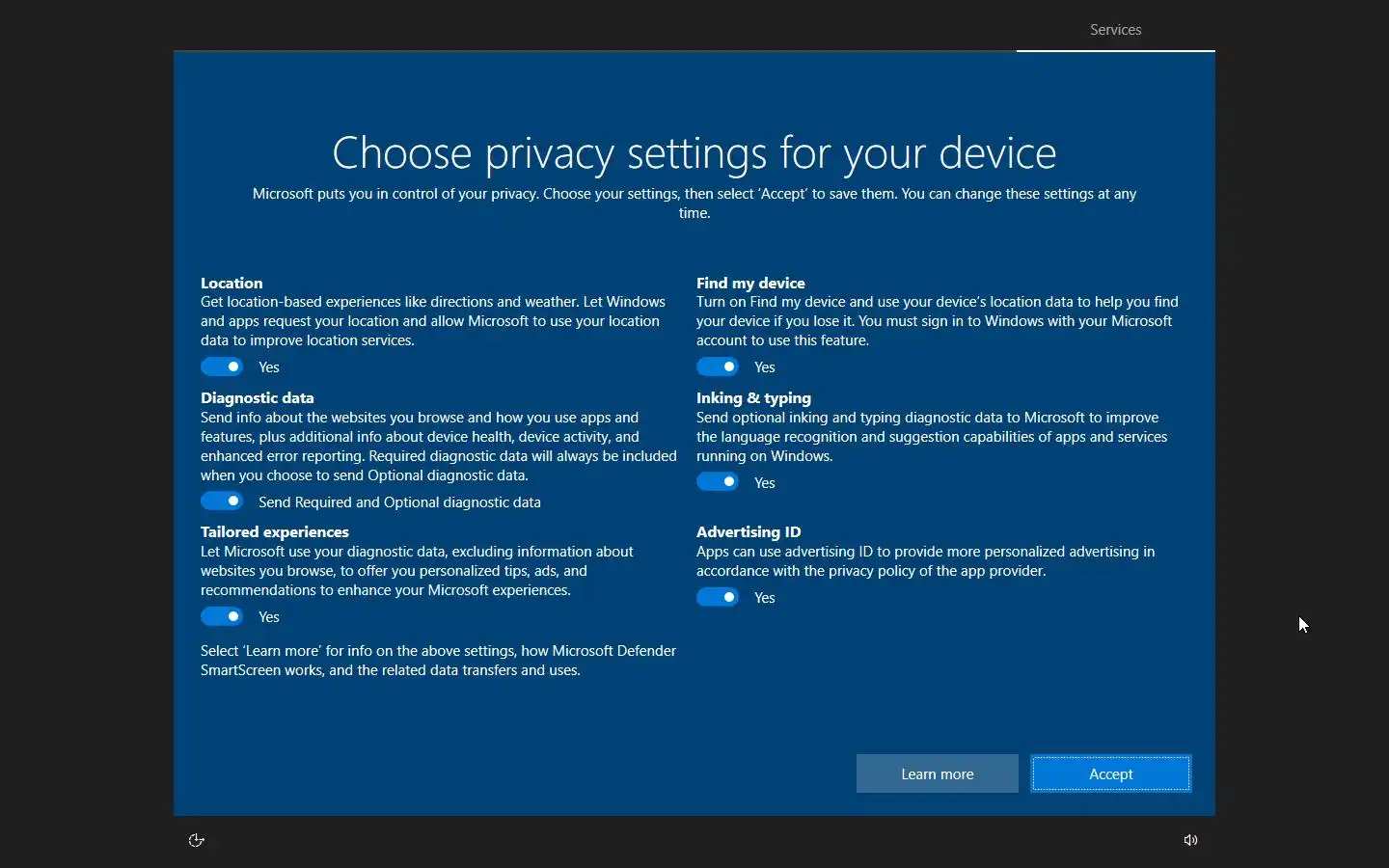Image resolution: width=1389 pixels, height=868 pixels.
Task: Click the Yes label under Inking & typing
Action: (x=765, y=483)
